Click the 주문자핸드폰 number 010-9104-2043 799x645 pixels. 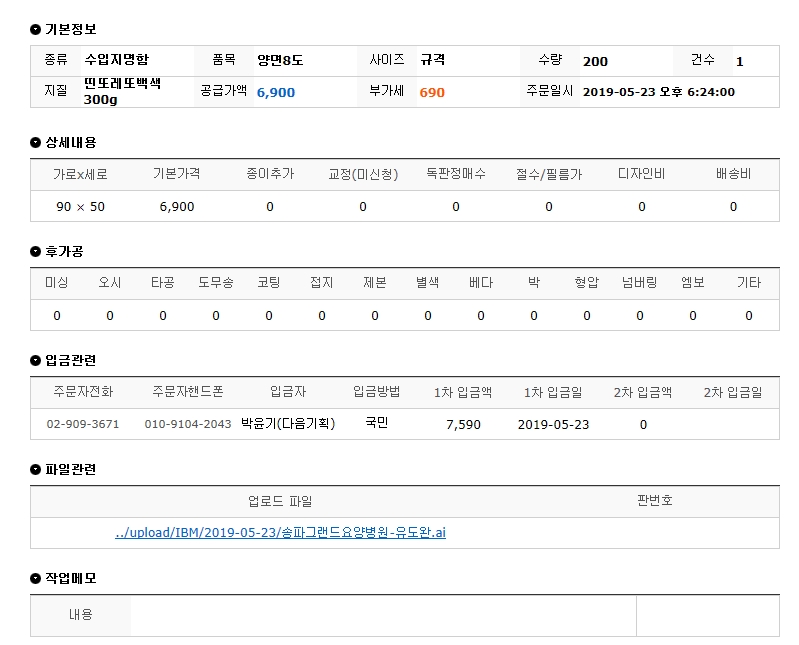click(188, 424)
